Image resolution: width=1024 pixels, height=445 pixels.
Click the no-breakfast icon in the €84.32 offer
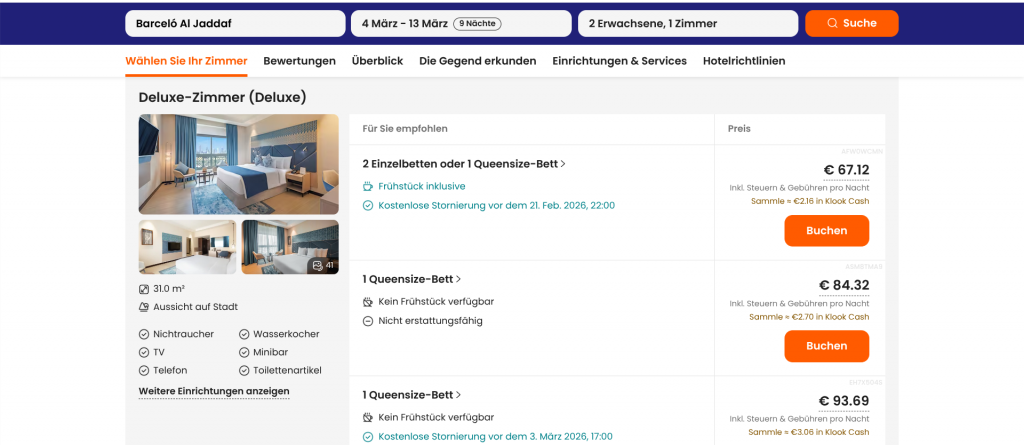pyautogui.click(x=368, y=302)
